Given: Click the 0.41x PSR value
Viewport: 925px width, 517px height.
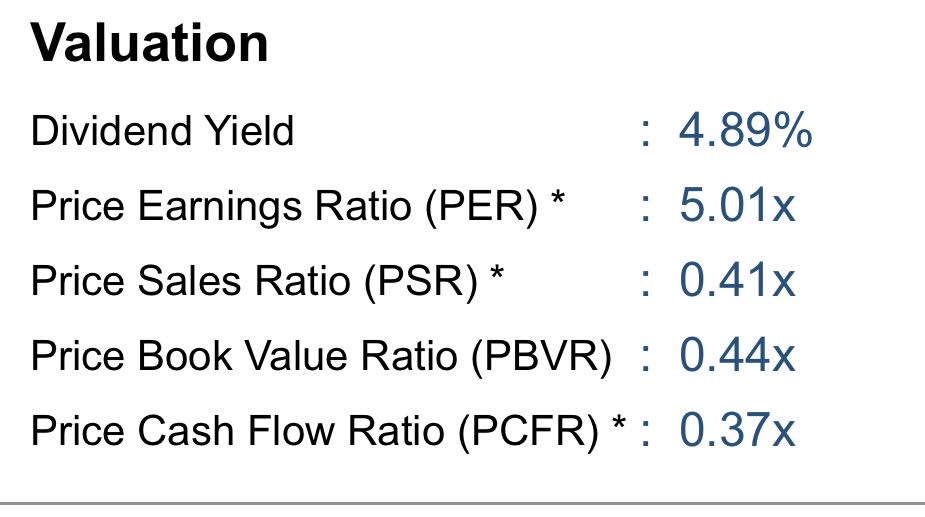Looking at the screenshot, I should pyautogui.click(x=737, y=281).
